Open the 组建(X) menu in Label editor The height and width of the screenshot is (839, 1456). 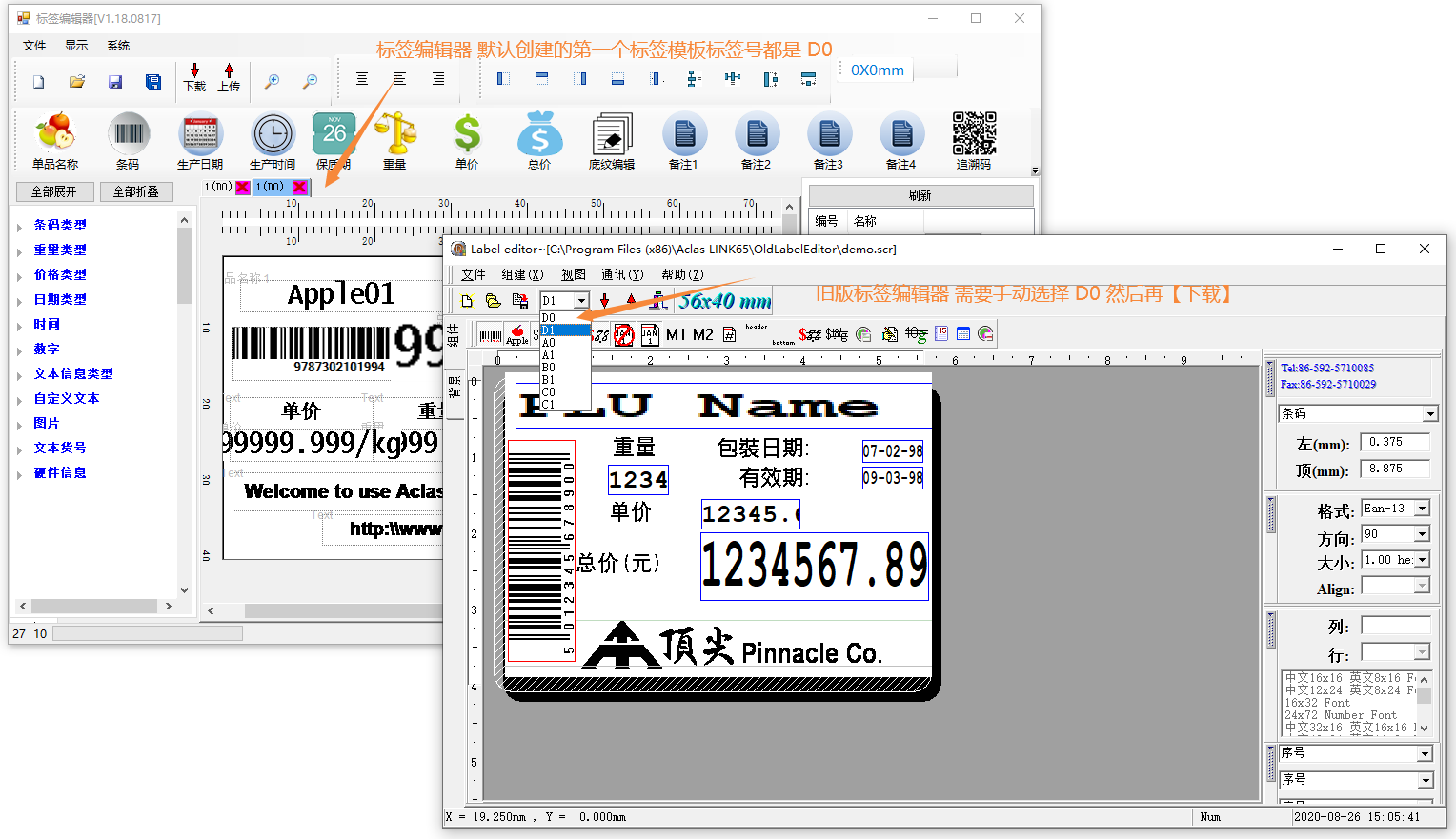[x=522, y=275]
